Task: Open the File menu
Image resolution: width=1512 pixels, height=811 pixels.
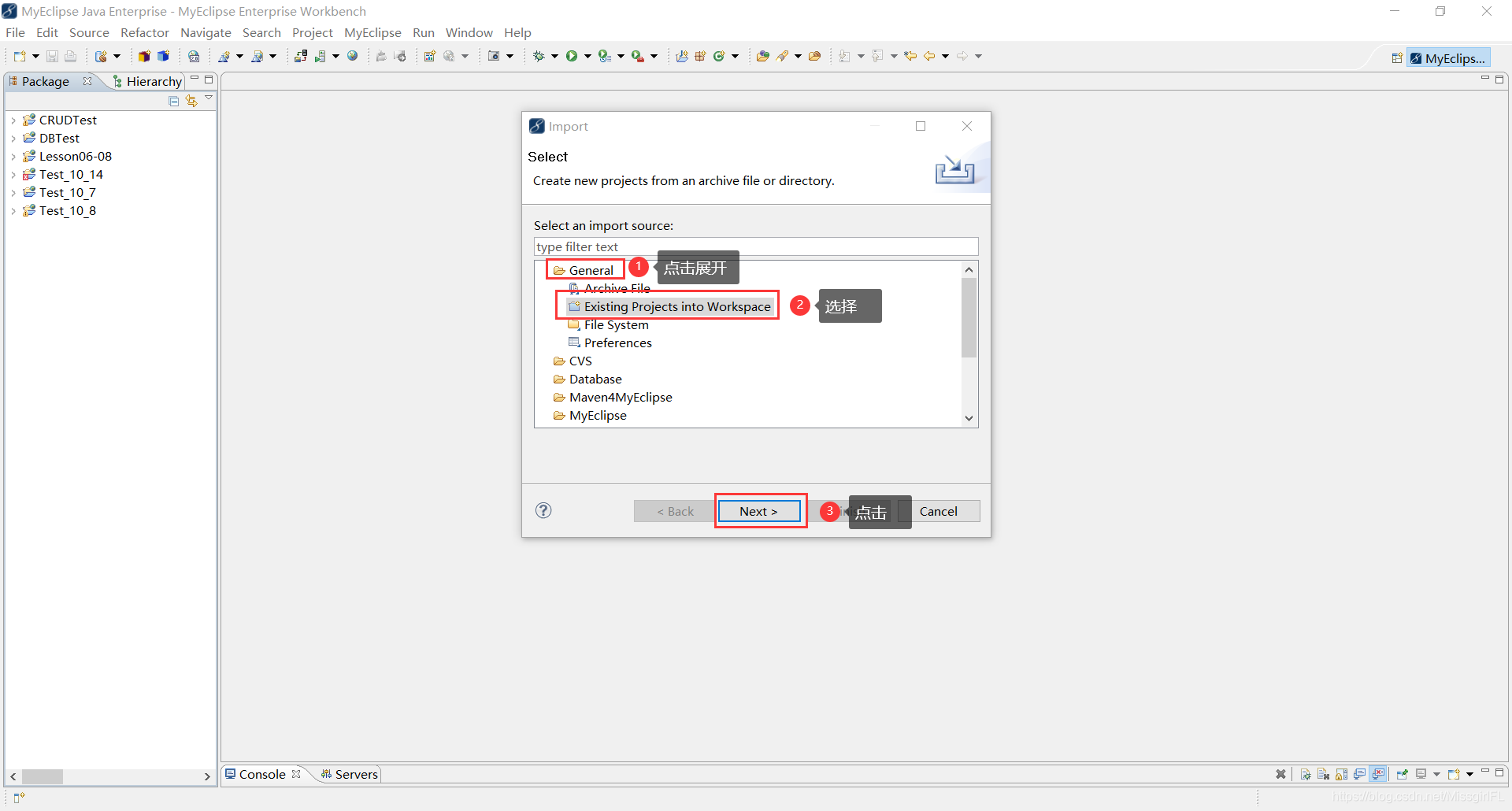Action: tap(15, 32)
